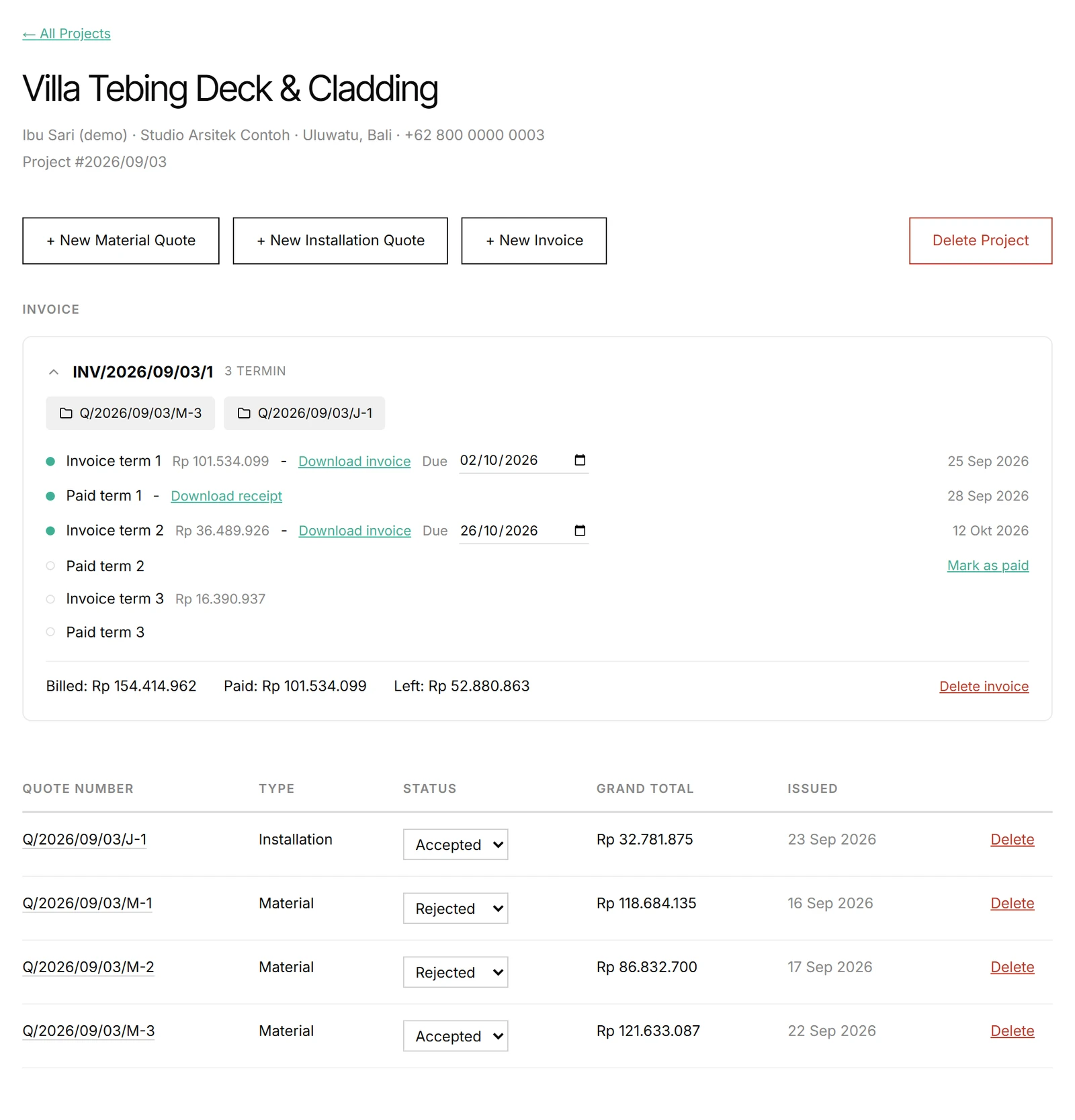Open status dropdown for quote M-3
This screenshot has height=1120, width=1075.
456,1036
